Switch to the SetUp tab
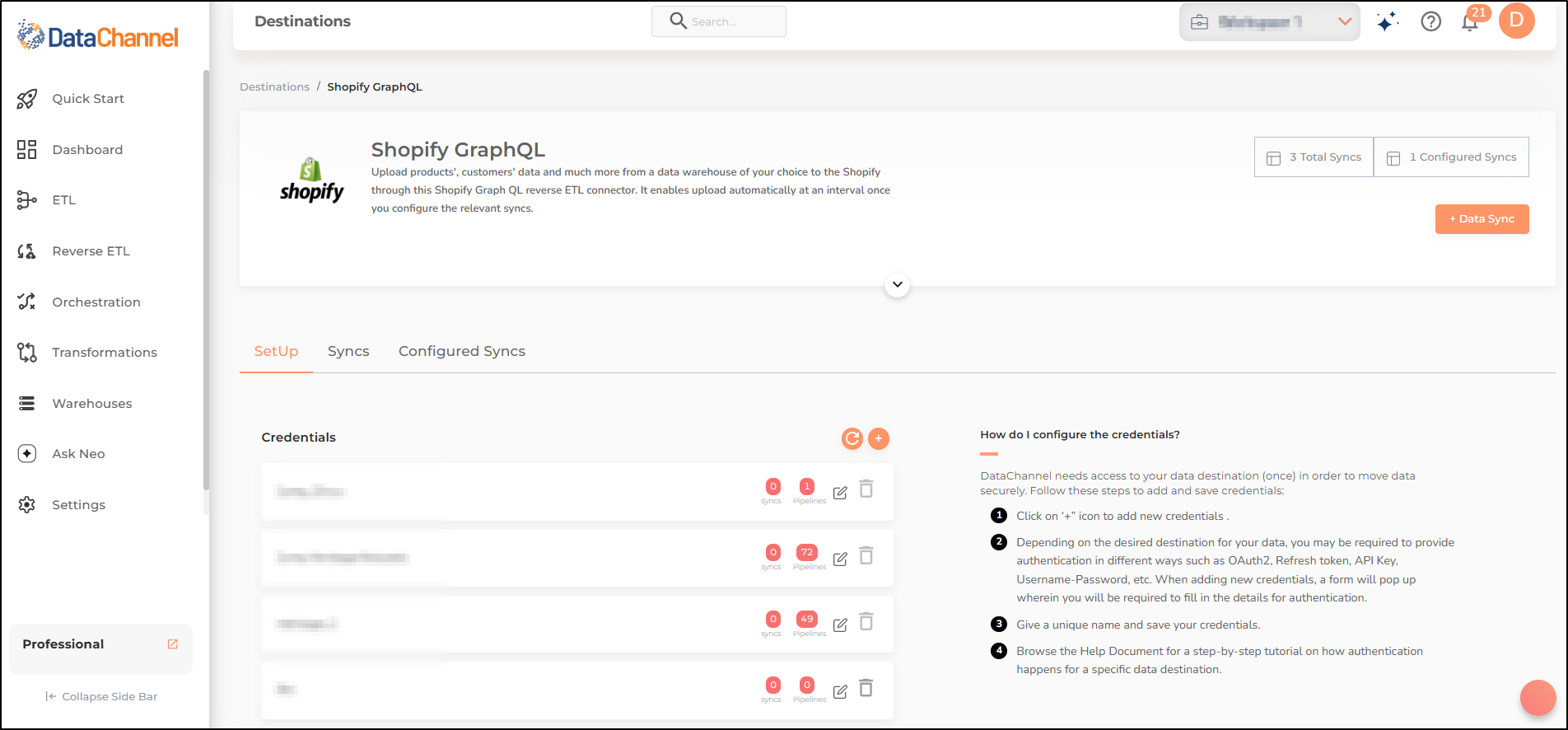Screen dimensions: 1568x730 click(276, 351)
